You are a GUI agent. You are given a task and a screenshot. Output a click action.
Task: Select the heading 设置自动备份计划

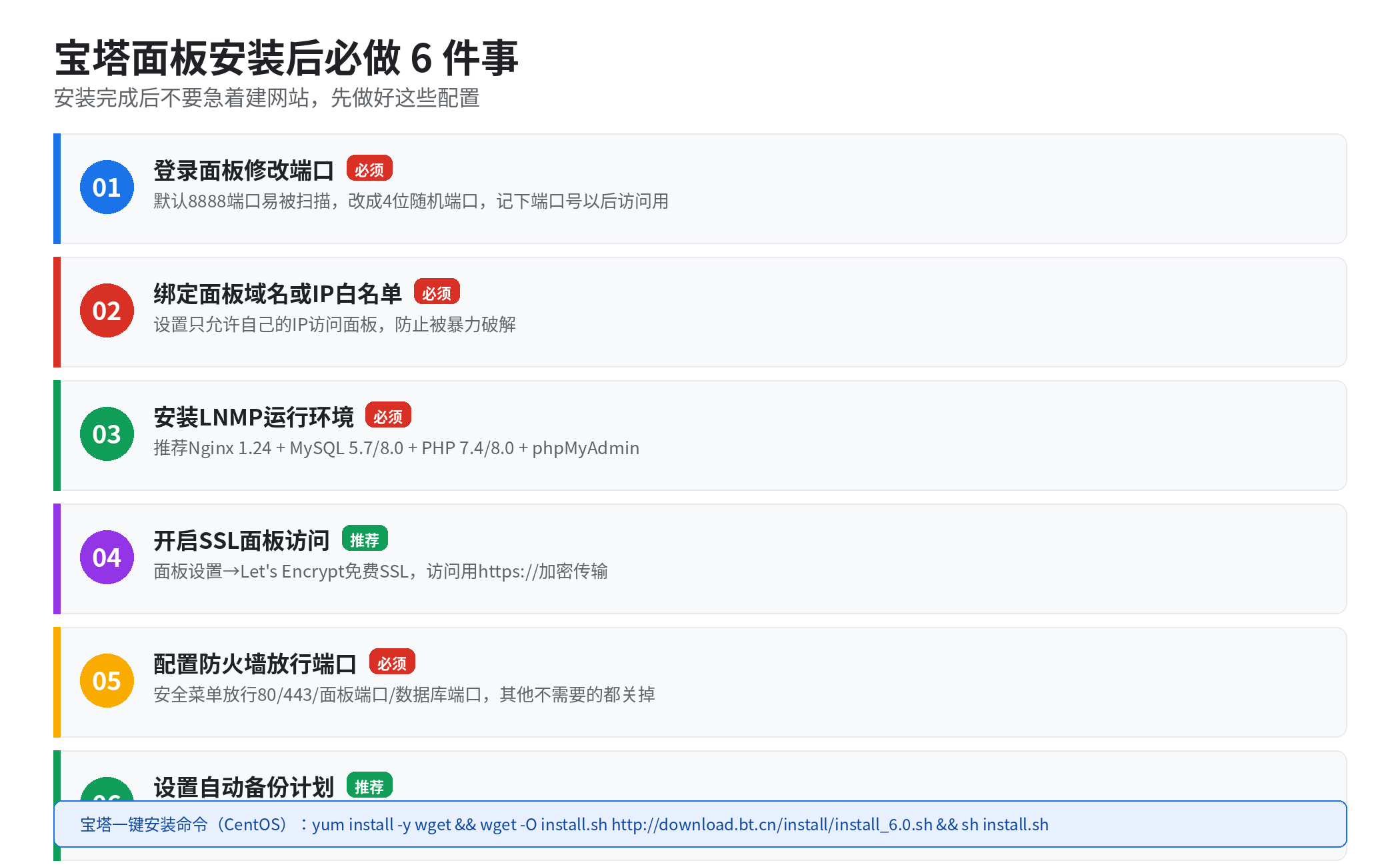point(244,787)
